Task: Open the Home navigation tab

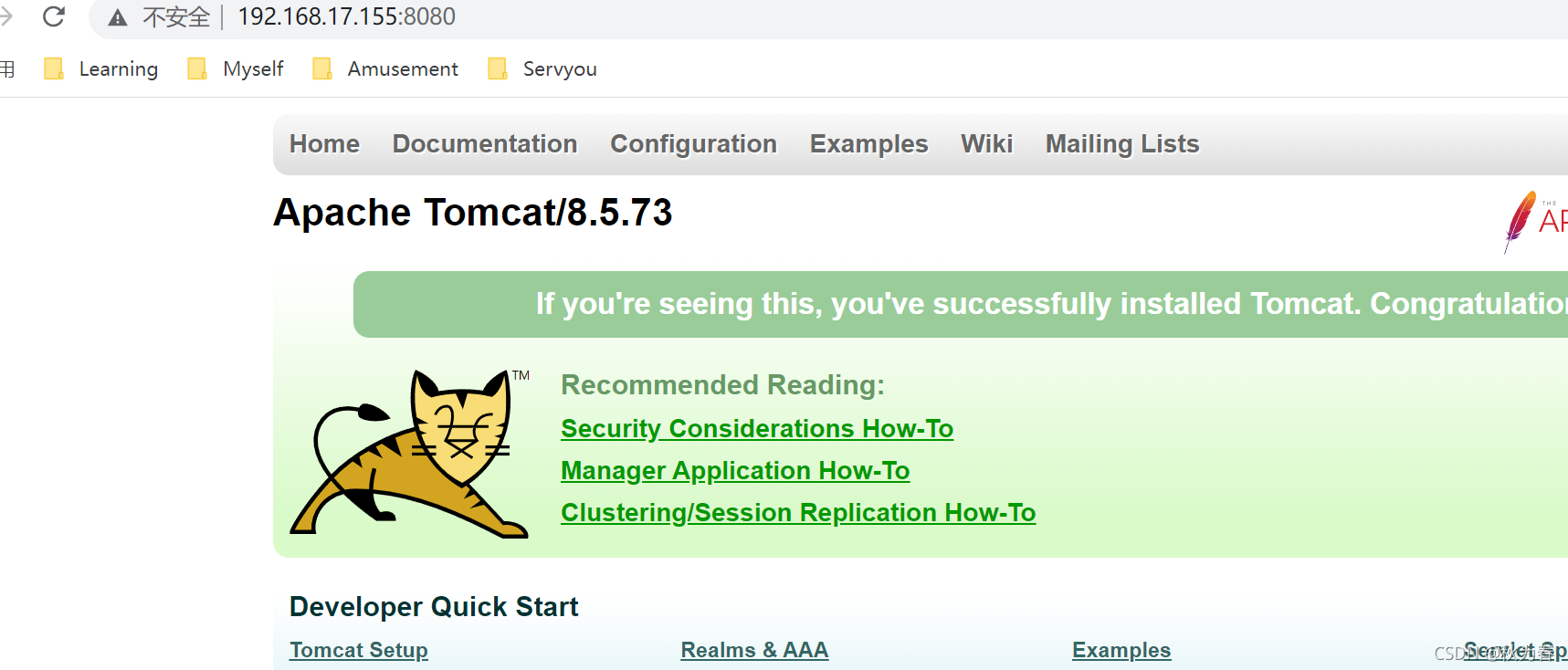Action: tap(324, 144)
